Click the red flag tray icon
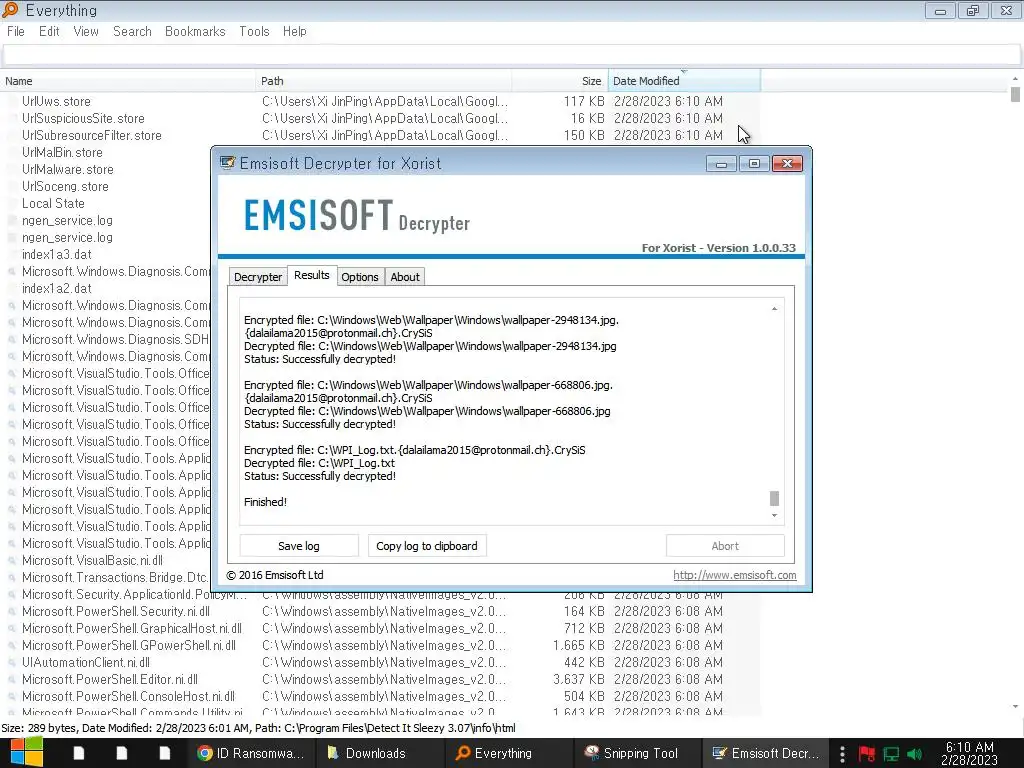 click(867, 754)
